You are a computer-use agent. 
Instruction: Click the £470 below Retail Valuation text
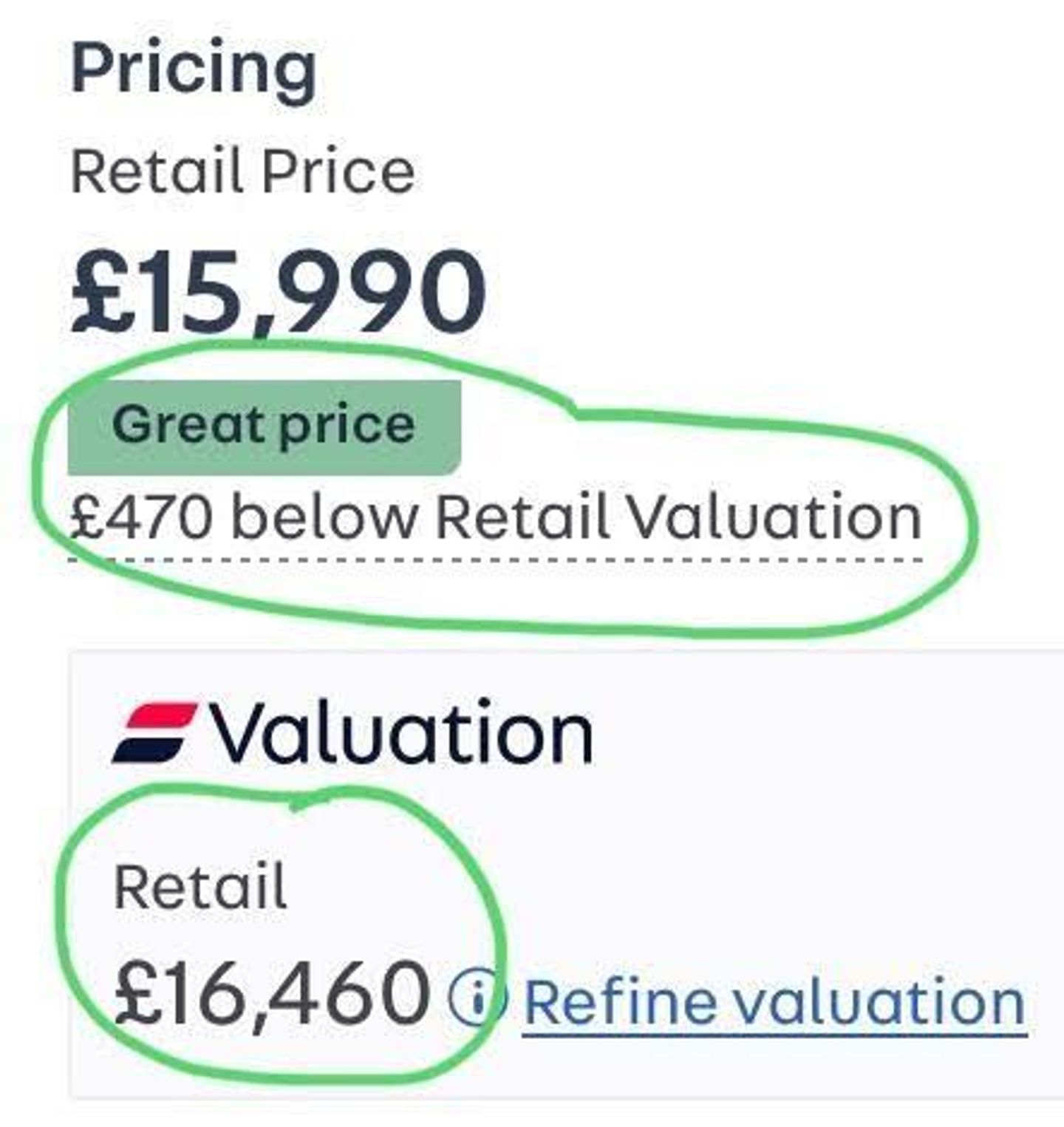[x=494, y=517]
